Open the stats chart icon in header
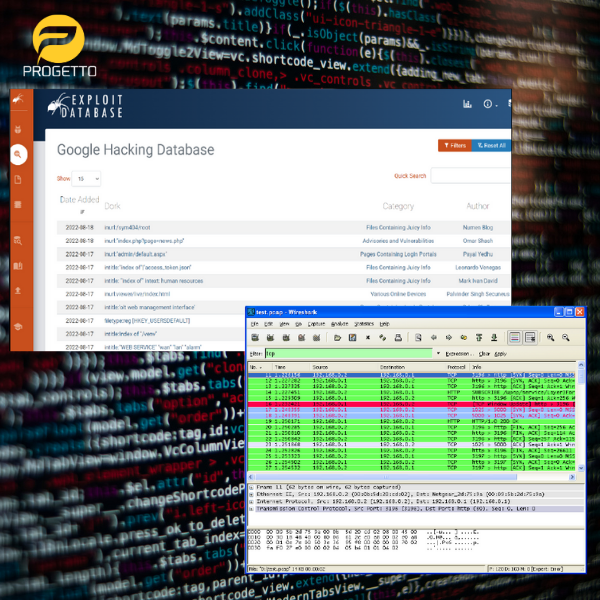This screenshot has height=600, width=600. [x=467, y=104]
